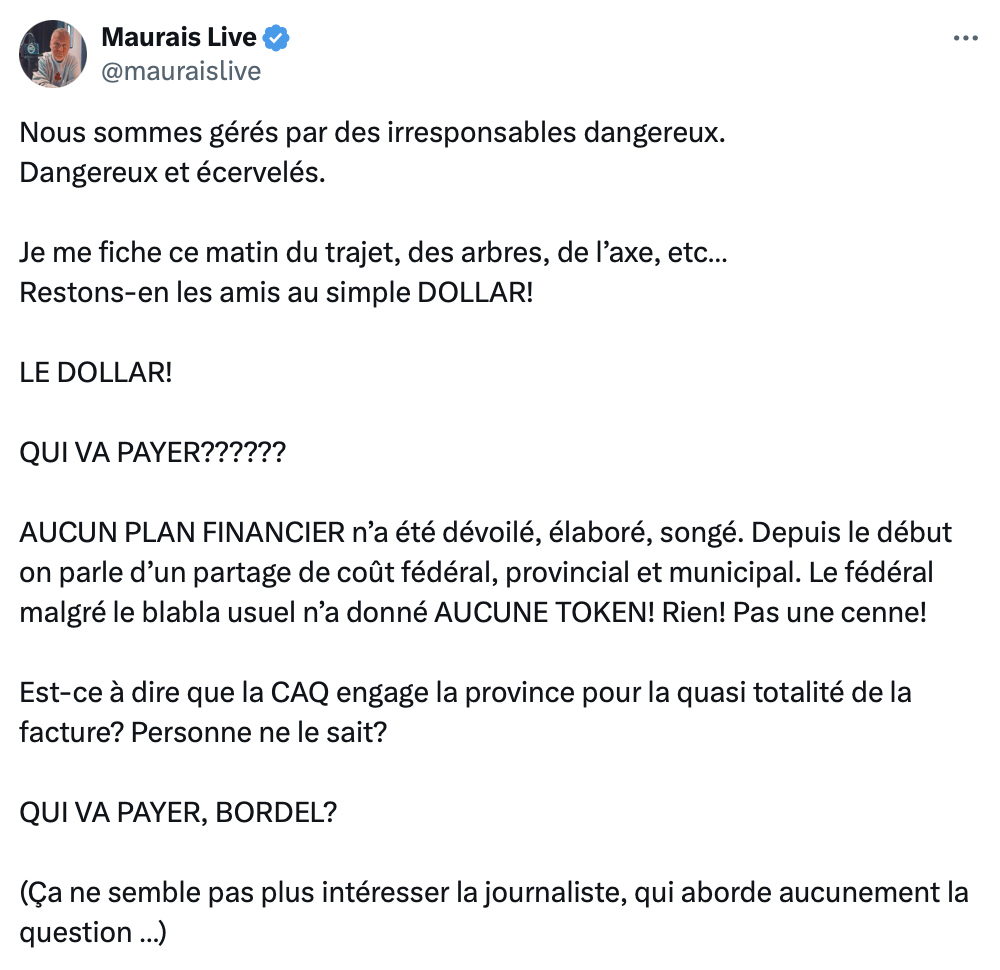This screenshot has width=1000, height=970.
Task: Click the line 'QUI VA PAYER, BORDEL?'
Action: point(178,812)
